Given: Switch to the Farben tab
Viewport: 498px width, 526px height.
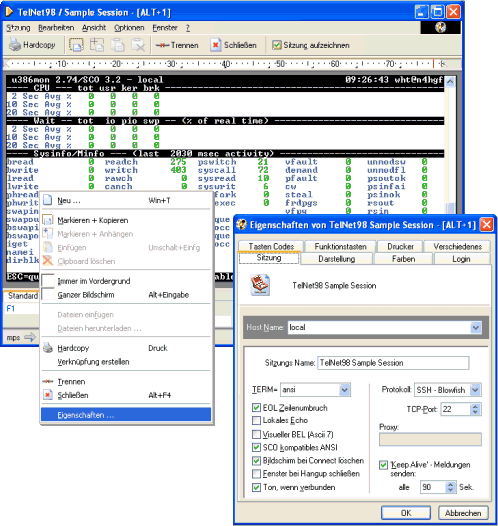Looking at the screenshot, I should click(x=403, y=259).
